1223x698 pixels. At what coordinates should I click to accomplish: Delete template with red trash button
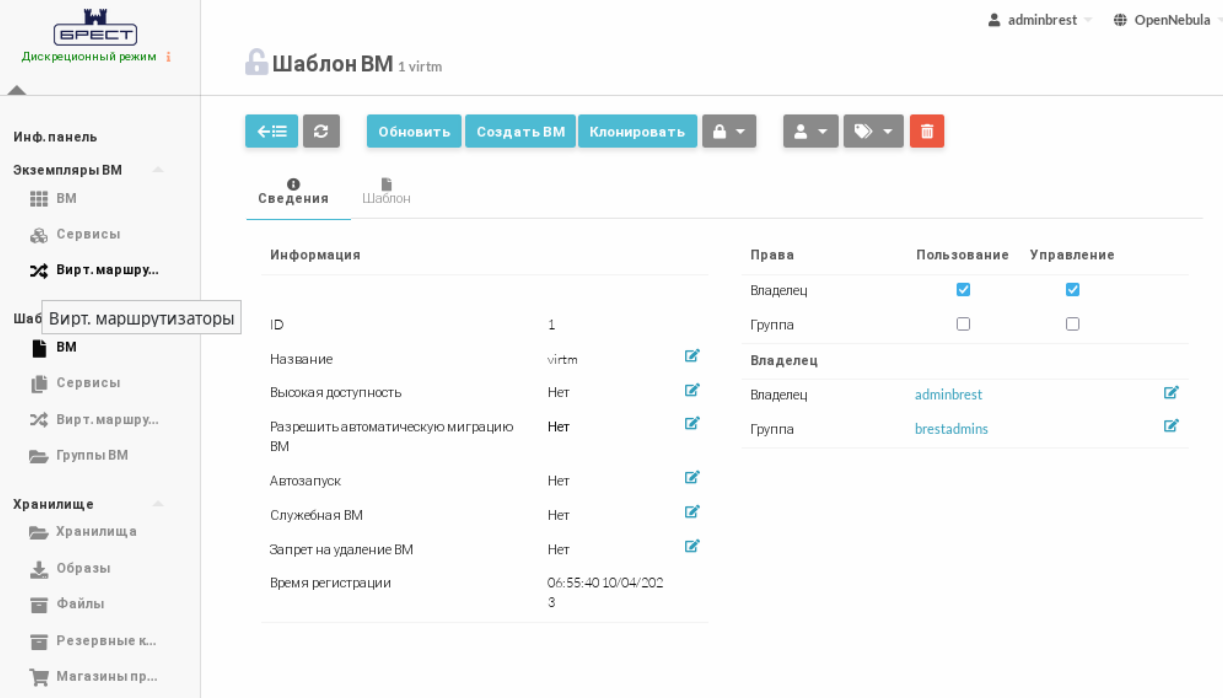(926, 132)
